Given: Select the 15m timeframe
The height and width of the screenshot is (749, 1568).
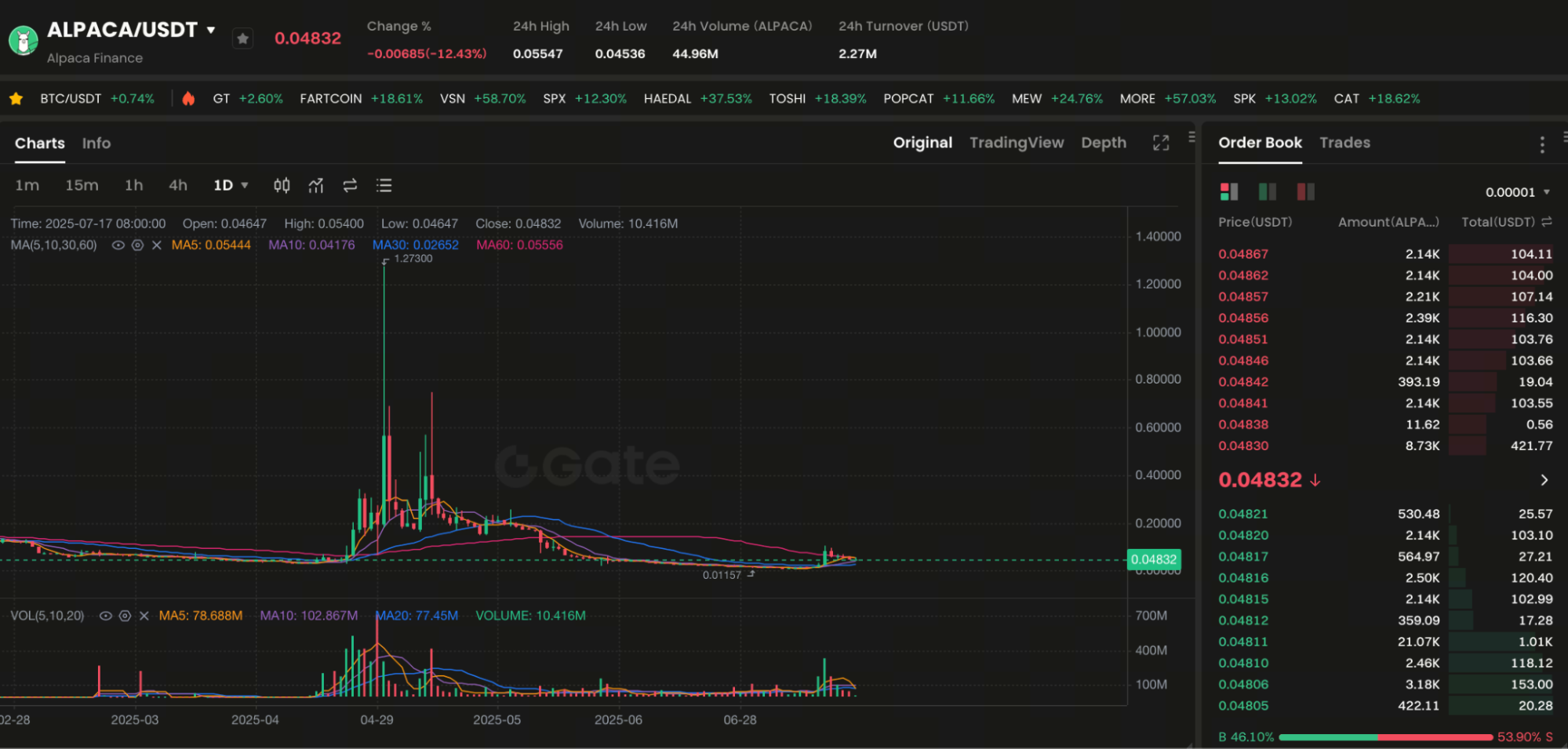Looking at the screenshot, I should click(82, 185).
